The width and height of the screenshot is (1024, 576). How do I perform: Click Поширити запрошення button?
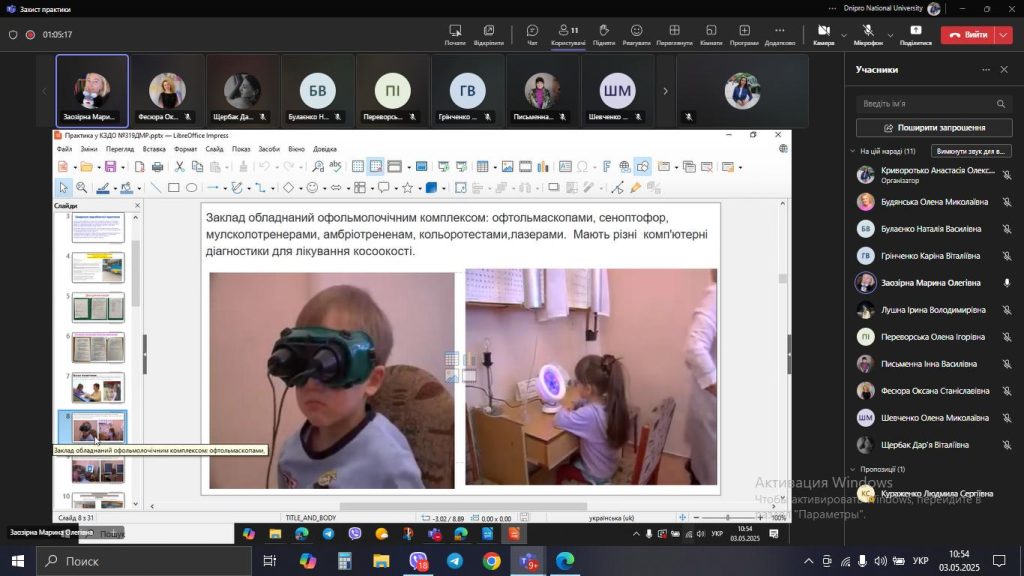tap(934, 128)
